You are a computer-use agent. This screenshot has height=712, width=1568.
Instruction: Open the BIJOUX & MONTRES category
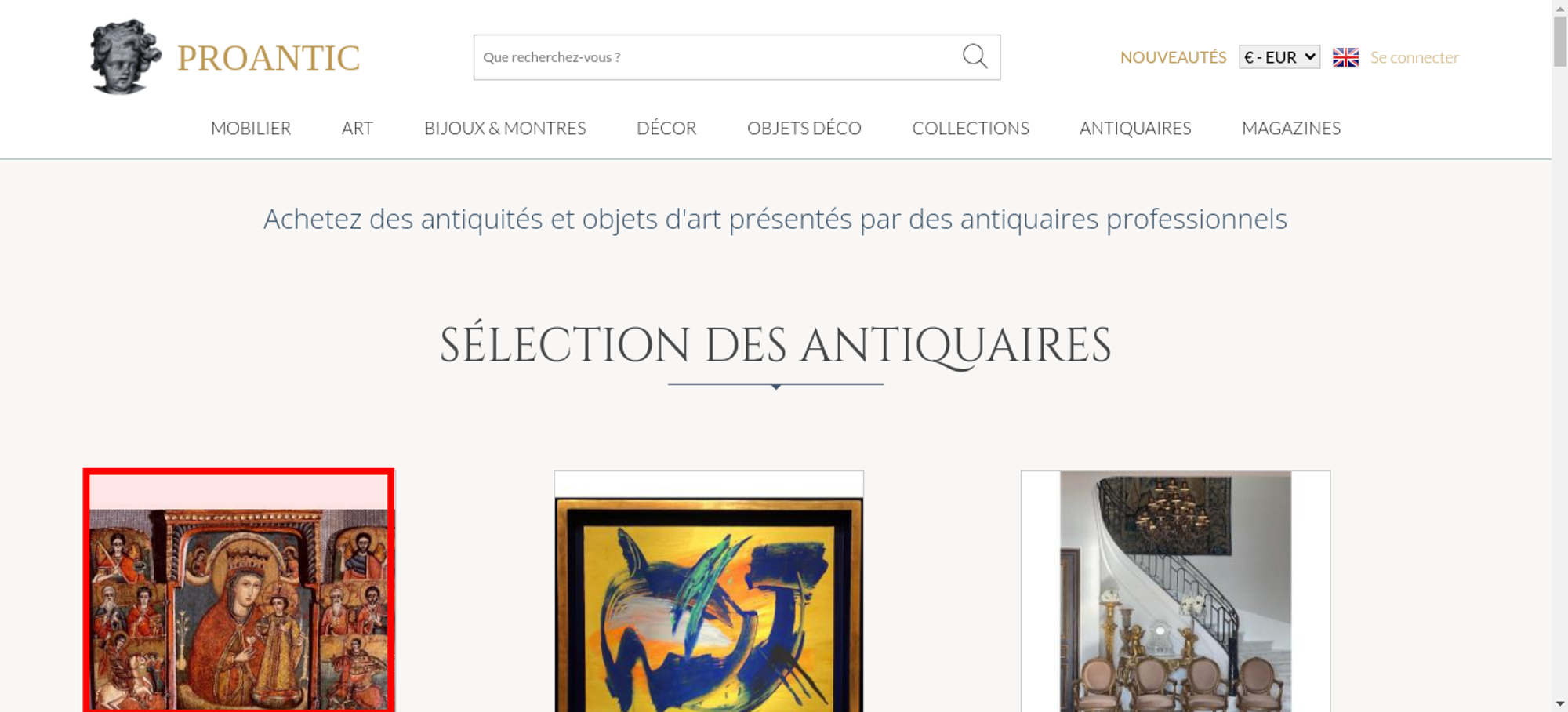(505, 128)
